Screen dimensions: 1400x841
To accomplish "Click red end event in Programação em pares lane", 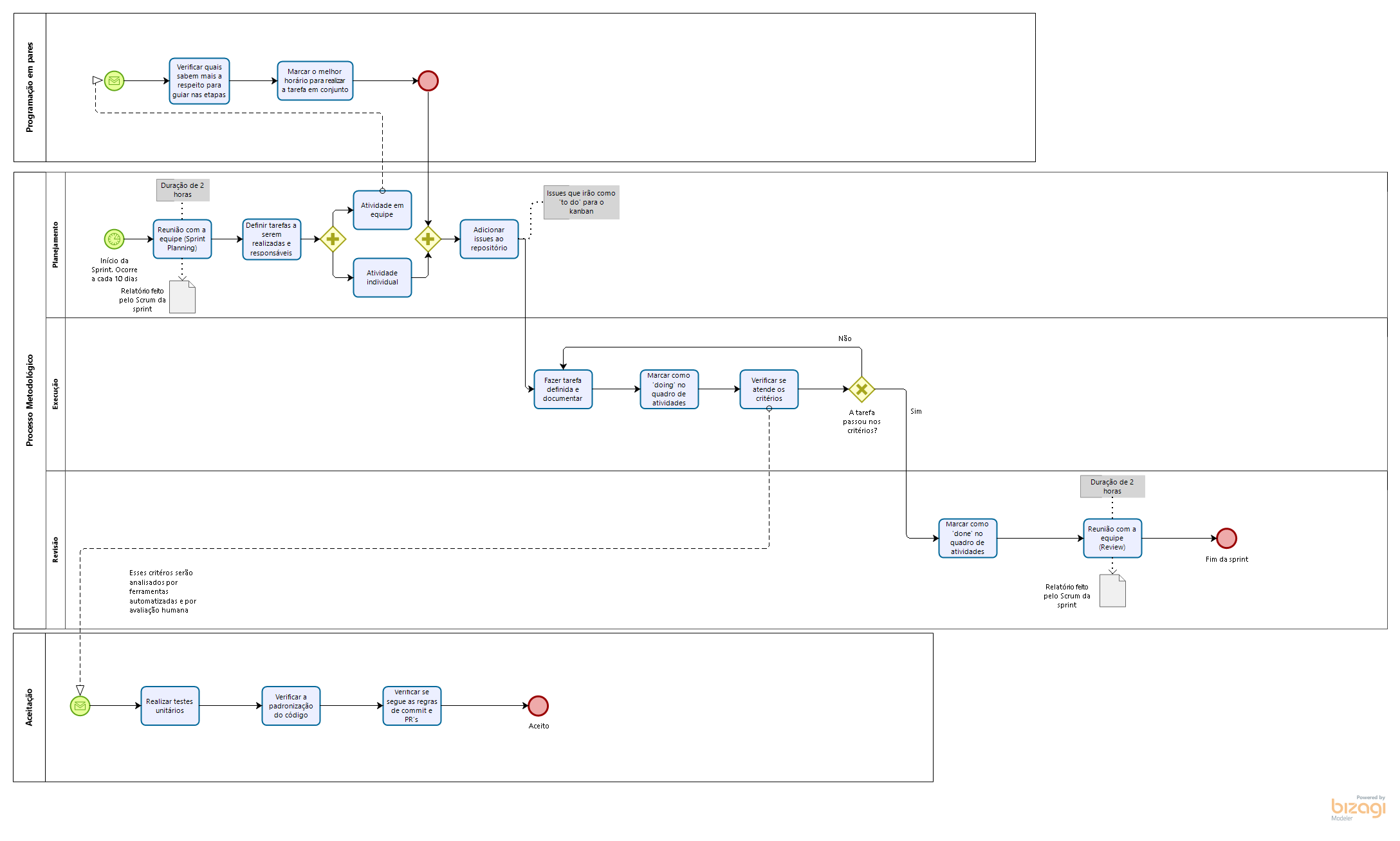I will pos(428,81).
